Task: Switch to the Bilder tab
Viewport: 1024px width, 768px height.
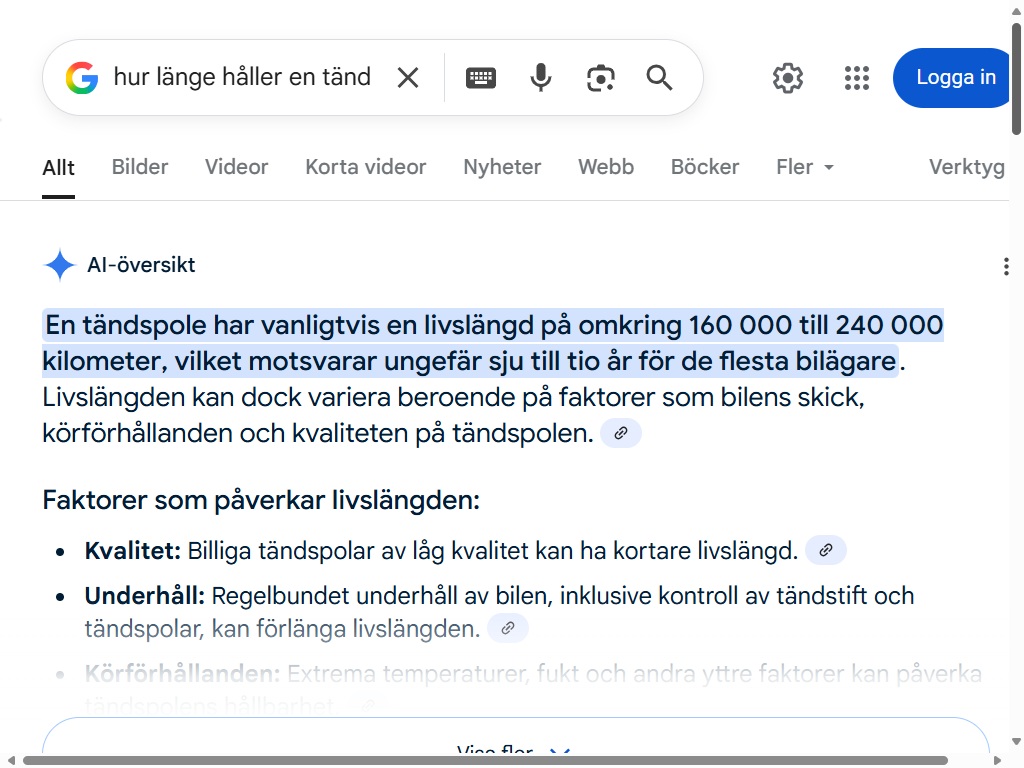Action: coord(140,167)
